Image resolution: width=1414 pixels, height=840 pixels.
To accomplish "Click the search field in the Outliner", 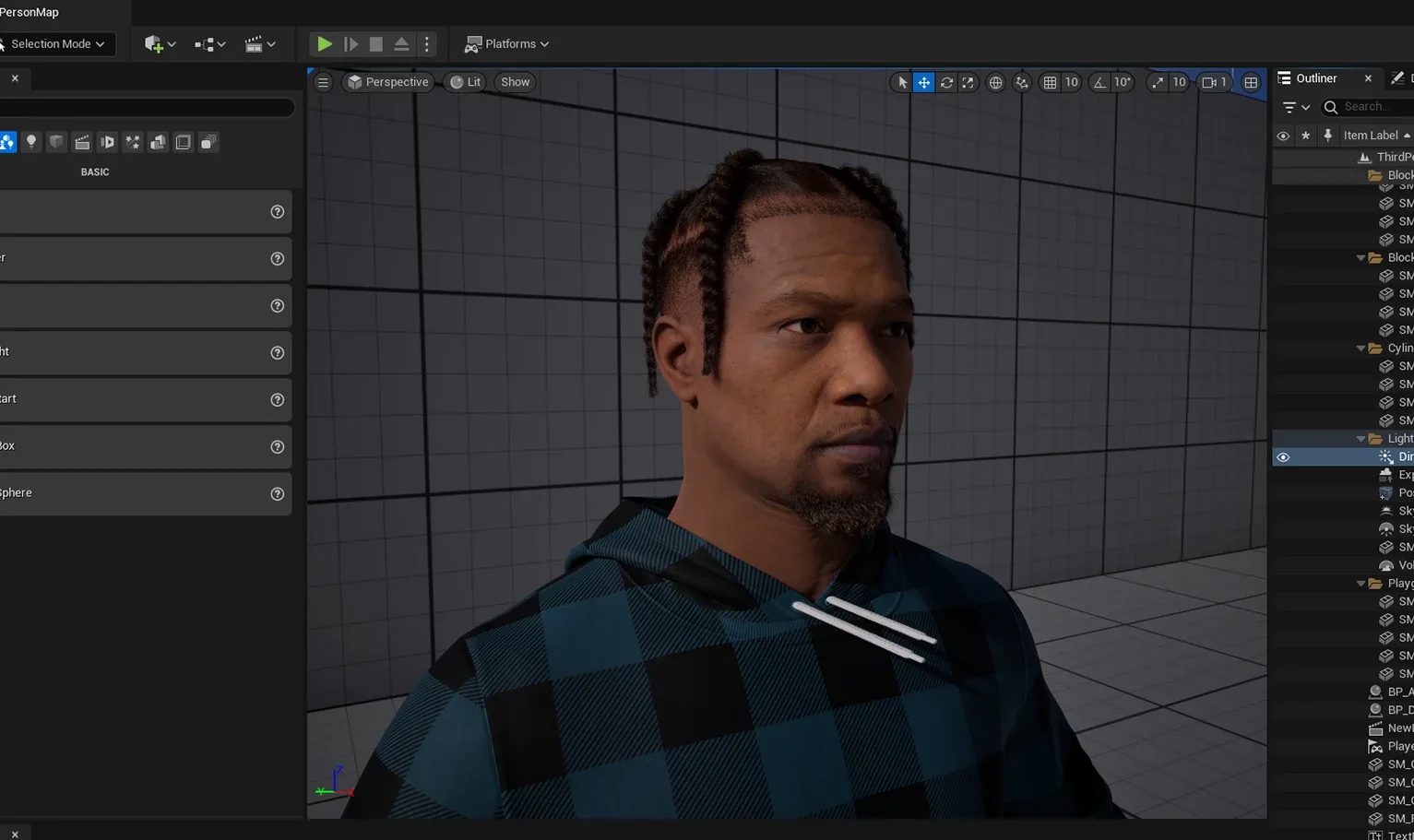I will pyautogui.click(x=1368, y=107).
